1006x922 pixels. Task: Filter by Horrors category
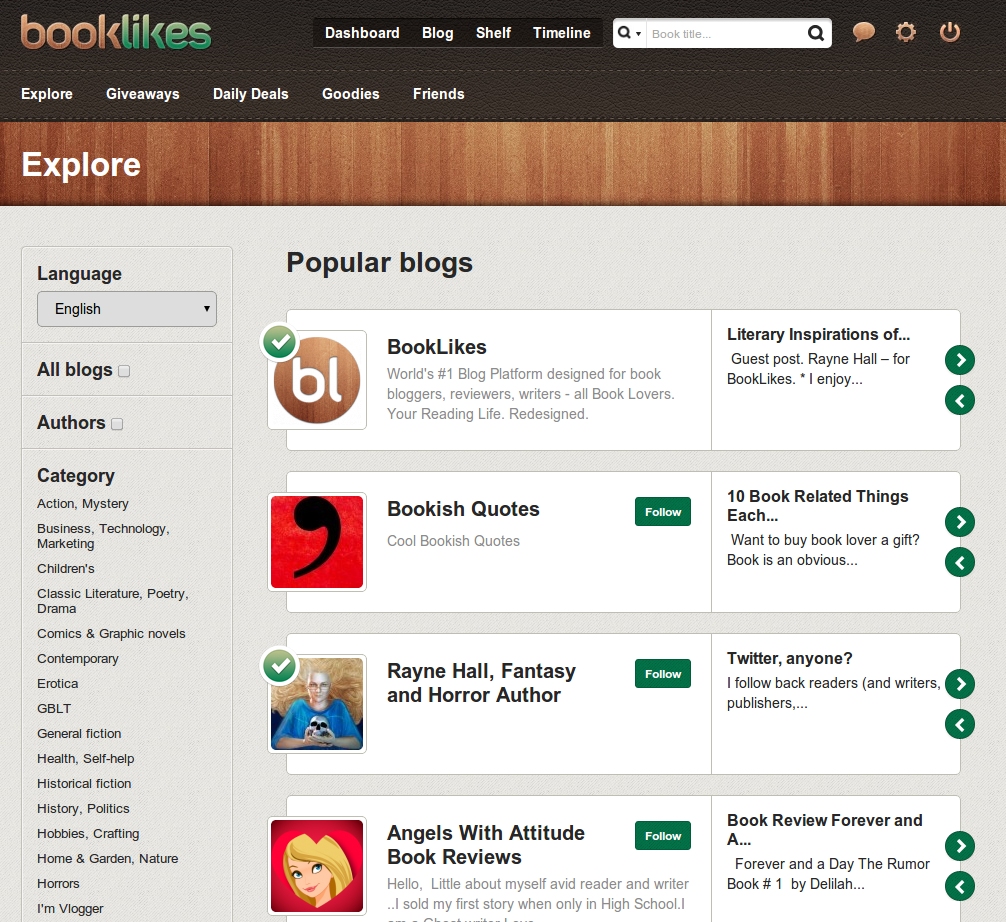coord(58,884)
